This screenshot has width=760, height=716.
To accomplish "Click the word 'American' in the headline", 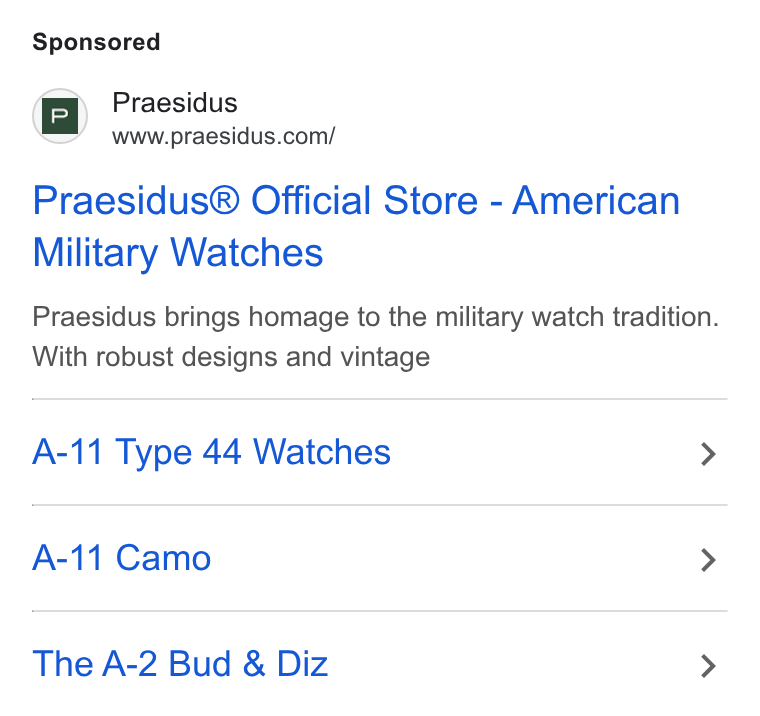I will tap(596, 200).
